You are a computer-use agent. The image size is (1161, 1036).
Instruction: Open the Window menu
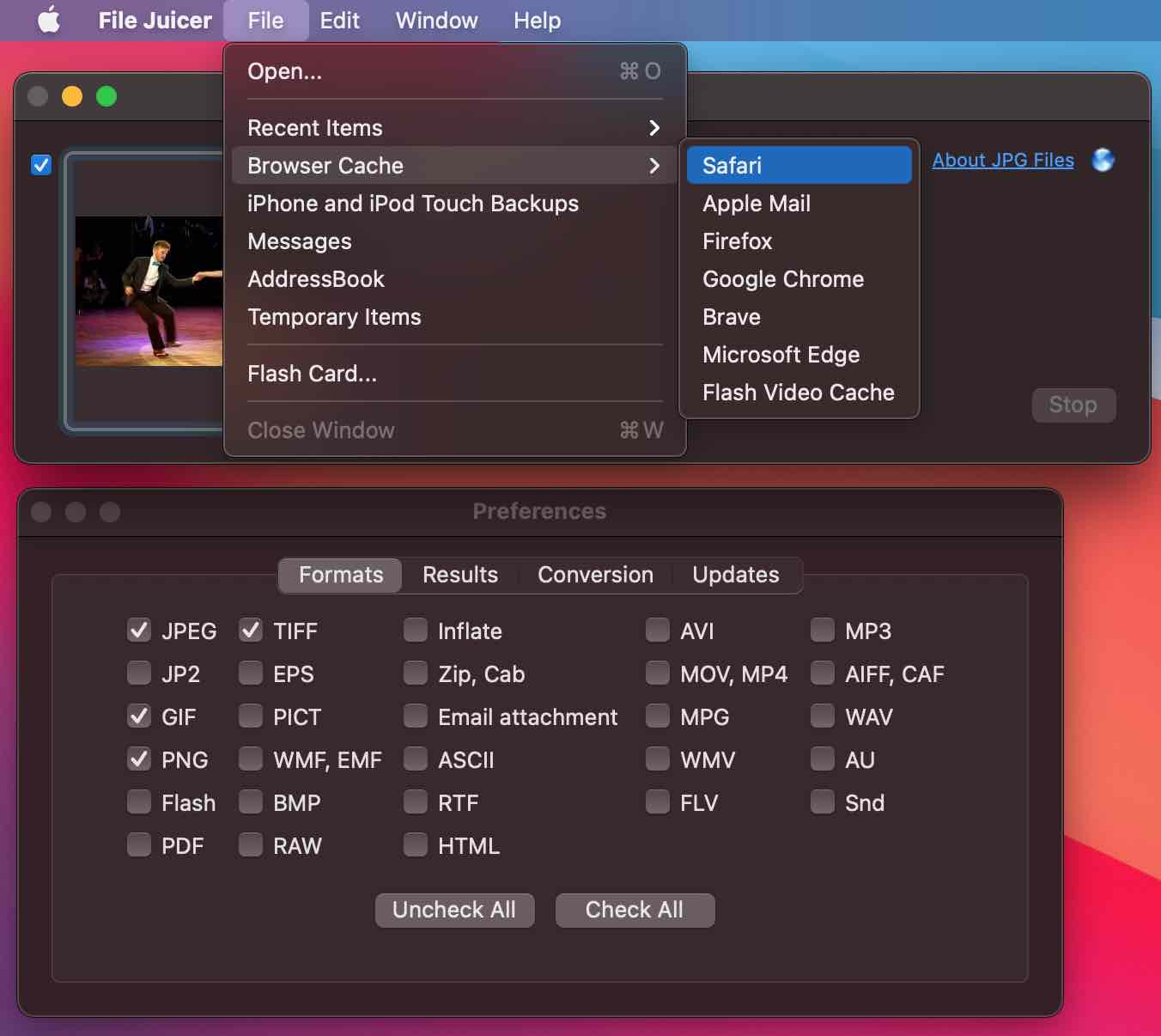pyautogui.click(x=436, y=20)
